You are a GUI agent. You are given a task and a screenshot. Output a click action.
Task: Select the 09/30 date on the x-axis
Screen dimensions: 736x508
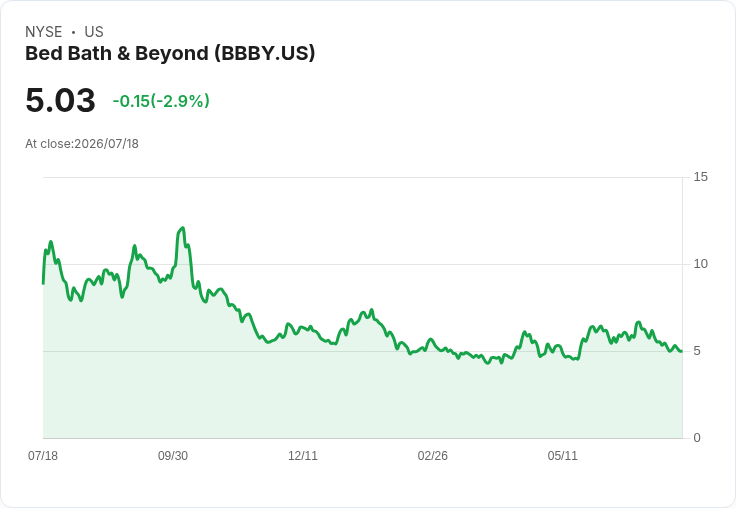[x=173, y=456]
